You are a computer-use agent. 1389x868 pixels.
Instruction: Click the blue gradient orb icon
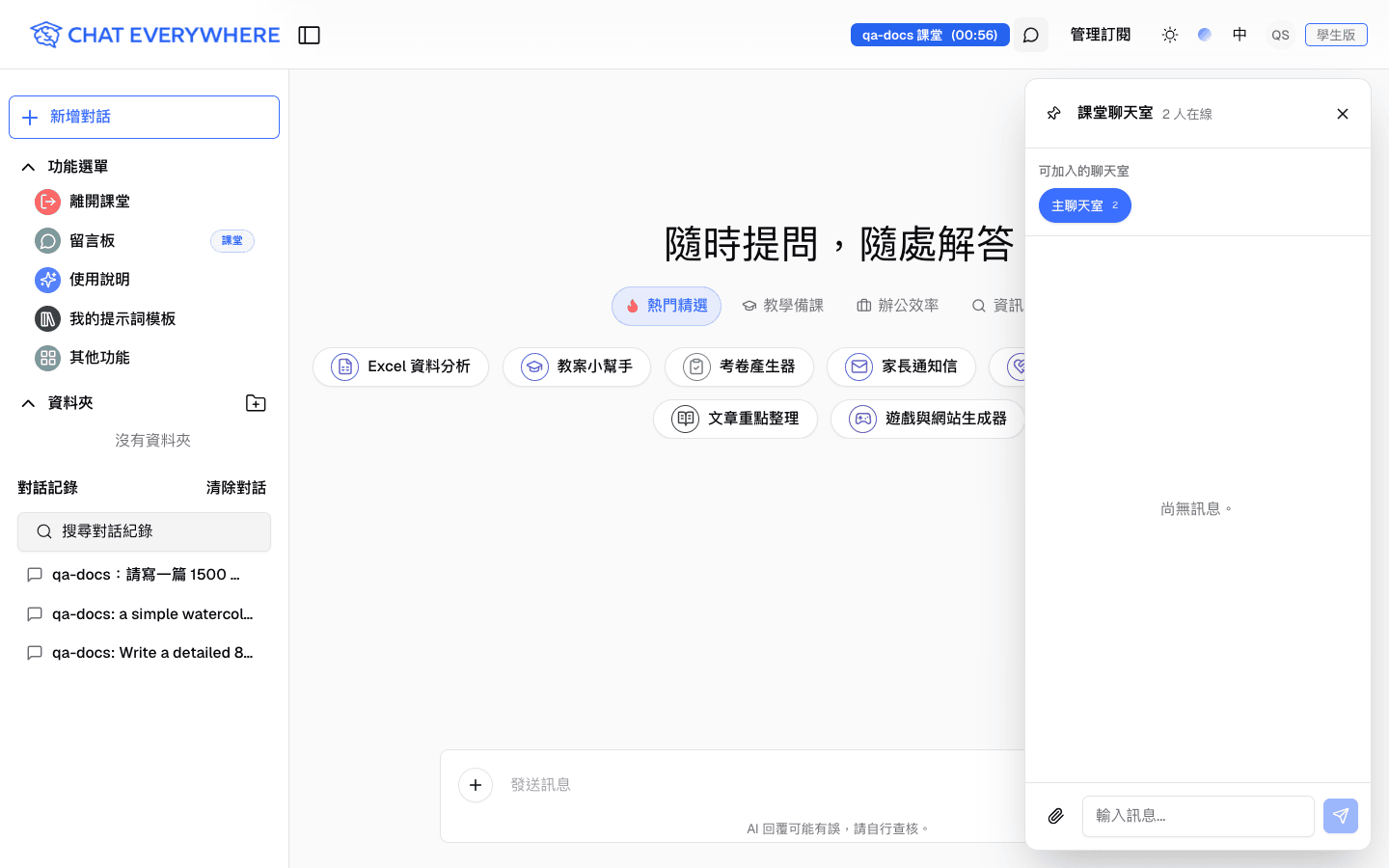[x=1205, y=35]
